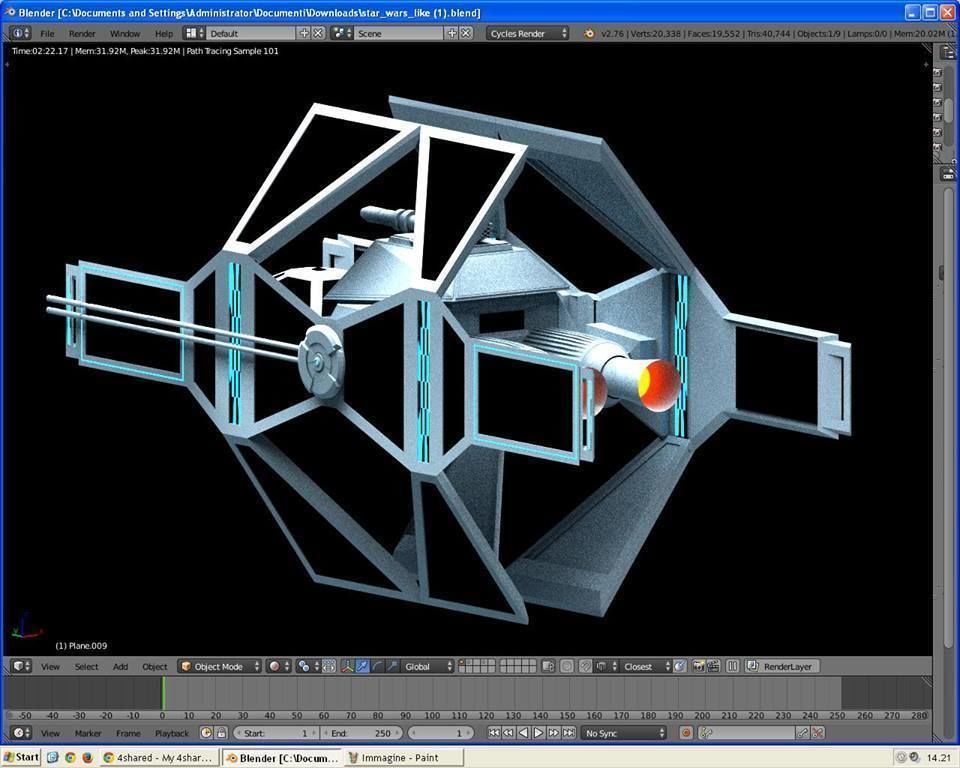Toggle lock camera and layers to scene
960x768 pixels.
[x=549, y=666]
